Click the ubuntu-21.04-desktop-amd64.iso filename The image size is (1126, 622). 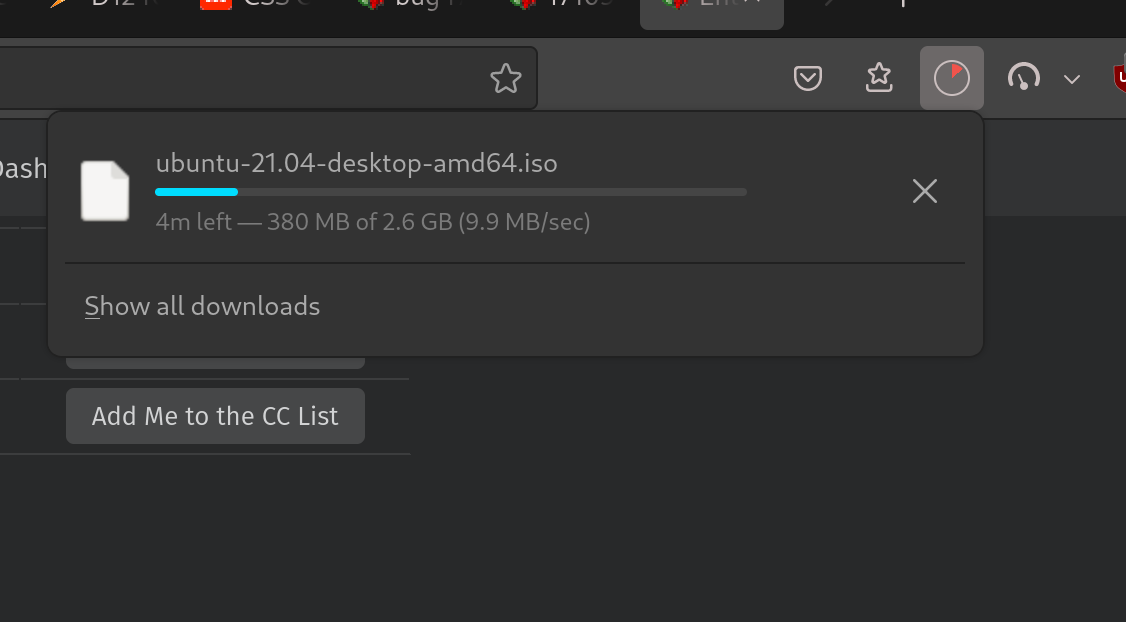tap(356, 163)
